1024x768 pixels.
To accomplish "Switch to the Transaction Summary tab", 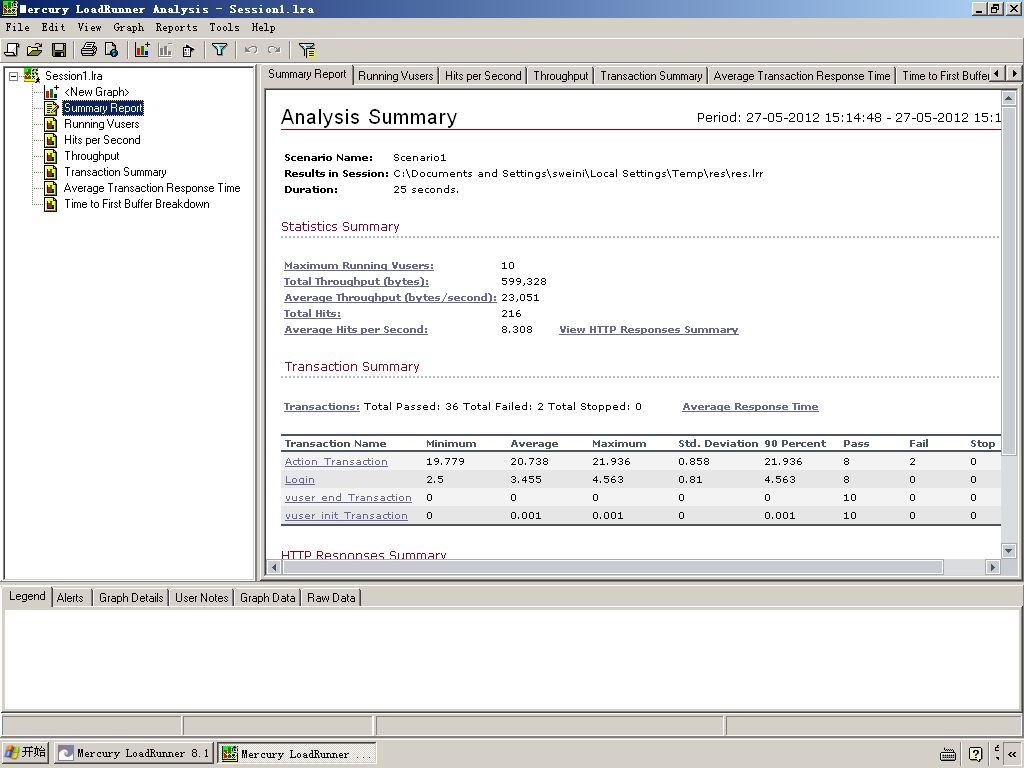I will pos(652,76).
